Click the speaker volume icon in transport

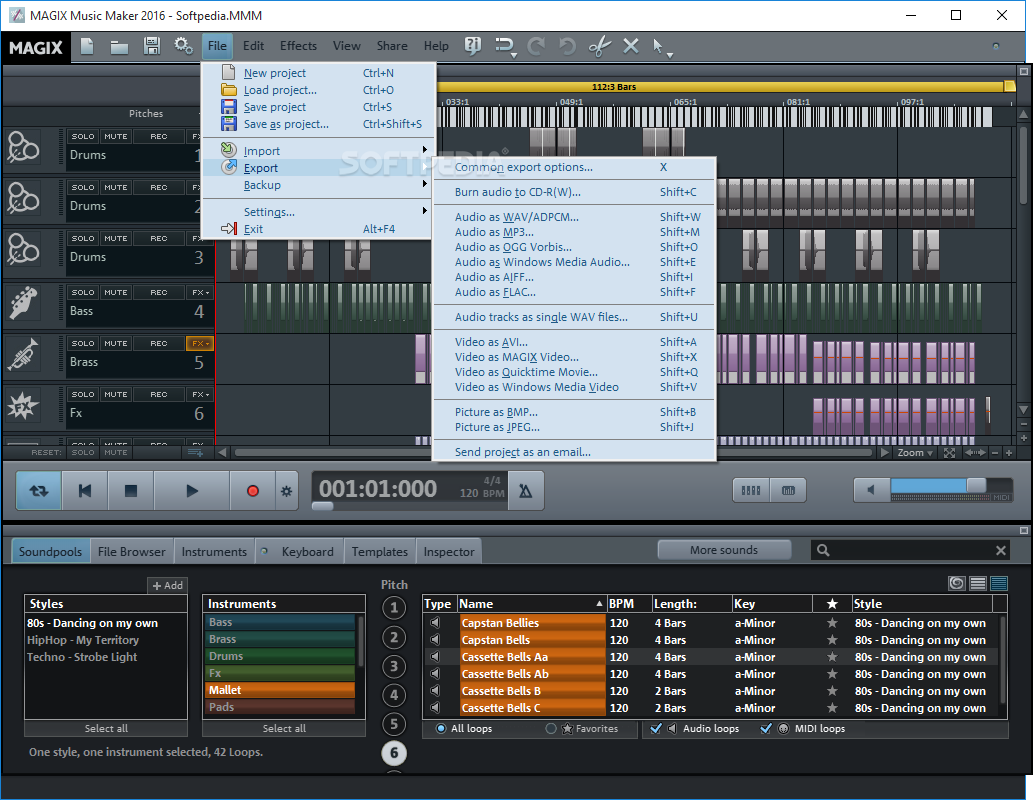click(871, 490)
